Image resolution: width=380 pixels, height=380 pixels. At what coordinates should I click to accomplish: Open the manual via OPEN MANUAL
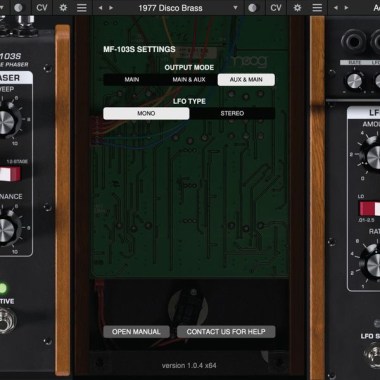136,332
